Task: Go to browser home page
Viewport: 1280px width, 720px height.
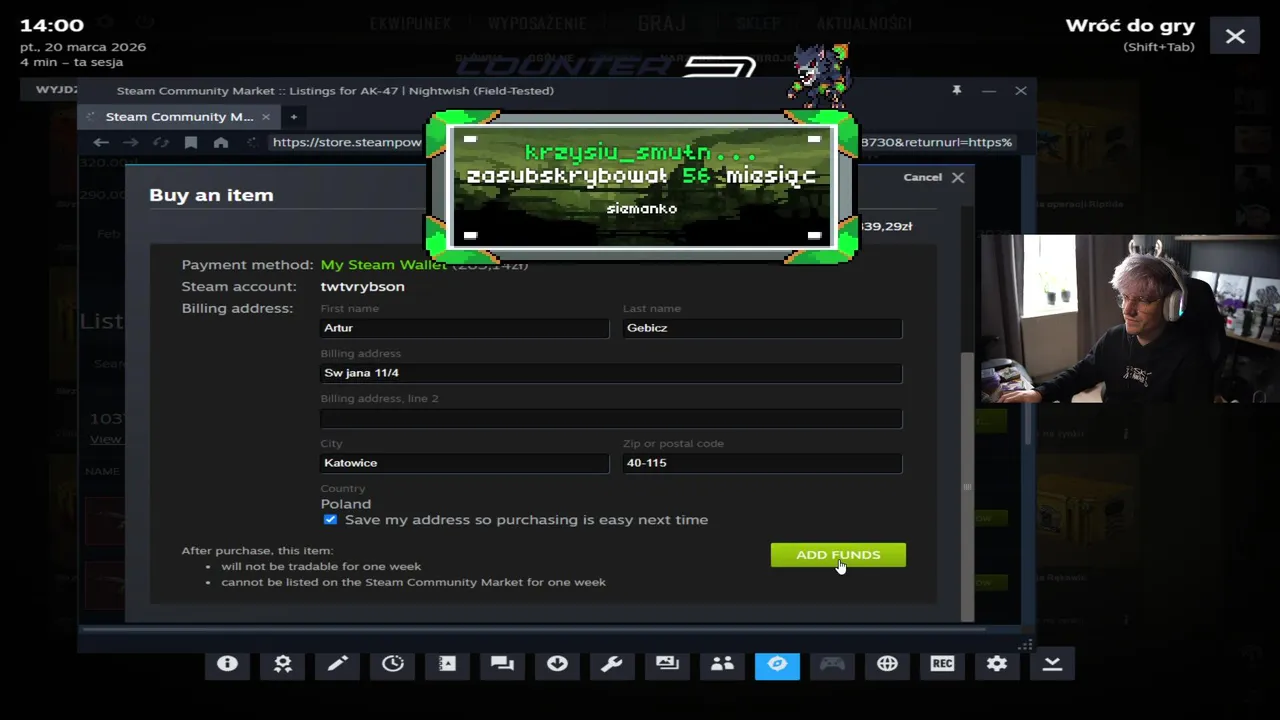Action: coord(221,143)
